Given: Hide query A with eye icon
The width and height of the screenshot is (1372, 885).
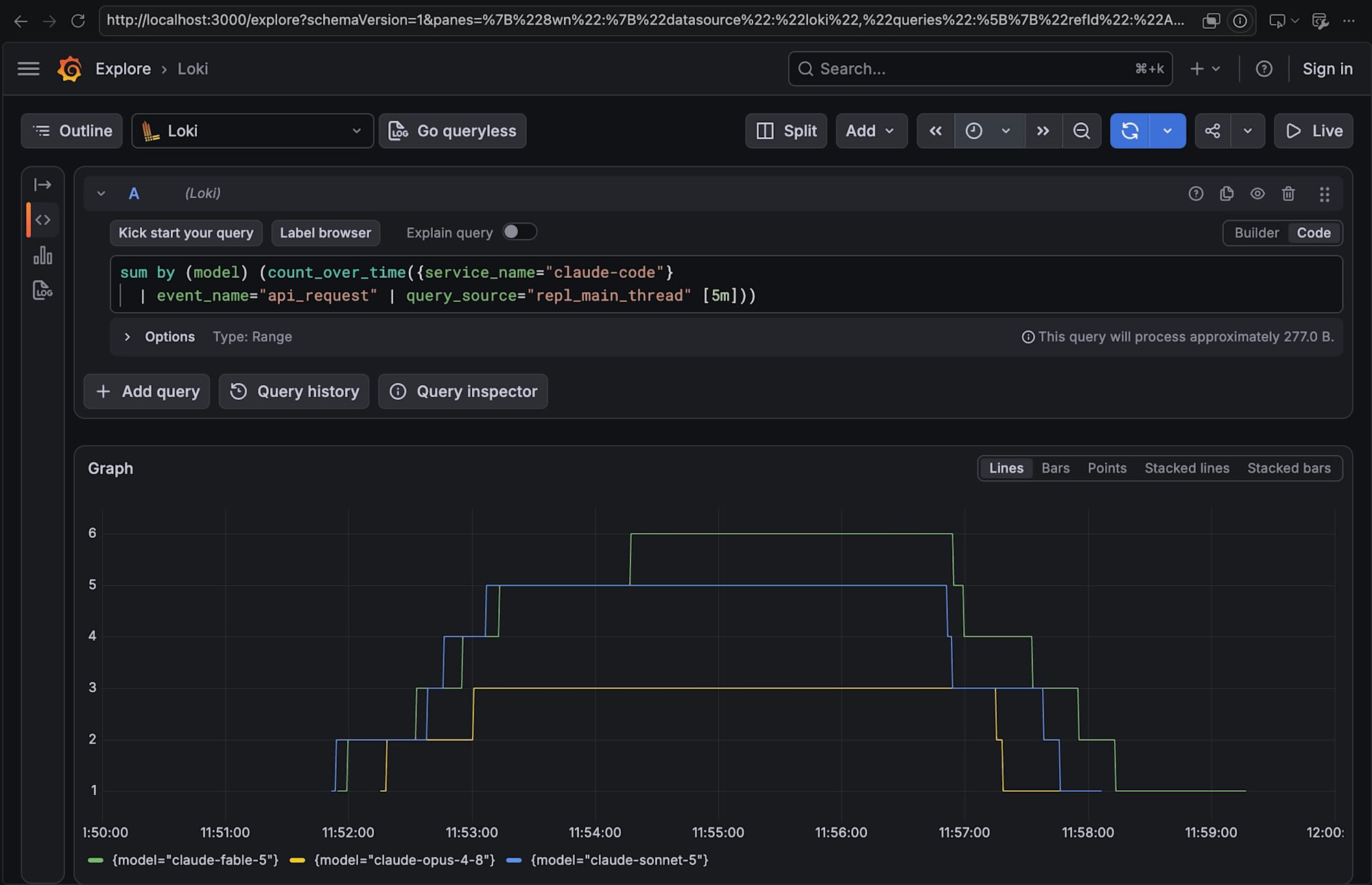Looking at the screenshot, I should pos(1257,193).
